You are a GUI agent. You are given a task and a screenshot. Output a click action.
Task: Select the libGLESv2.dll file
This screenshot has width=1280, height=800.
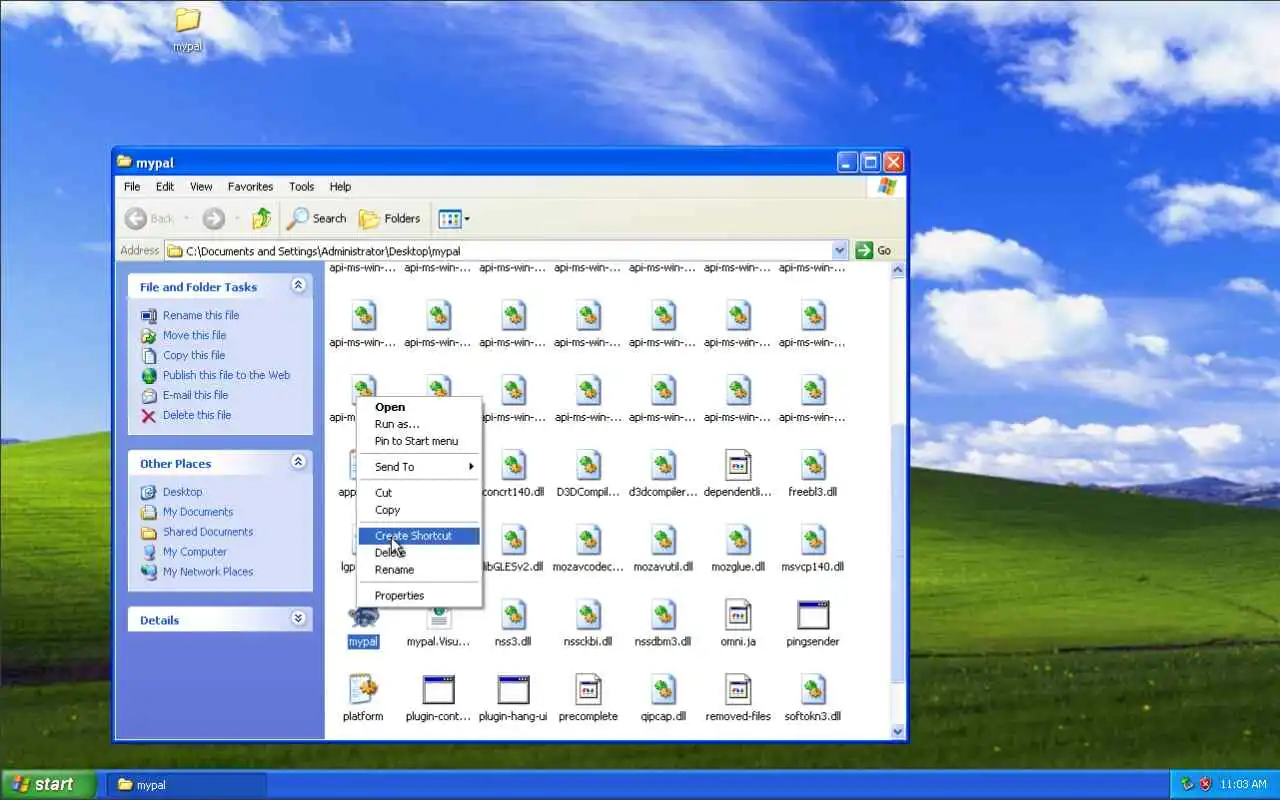click(514, 549)
